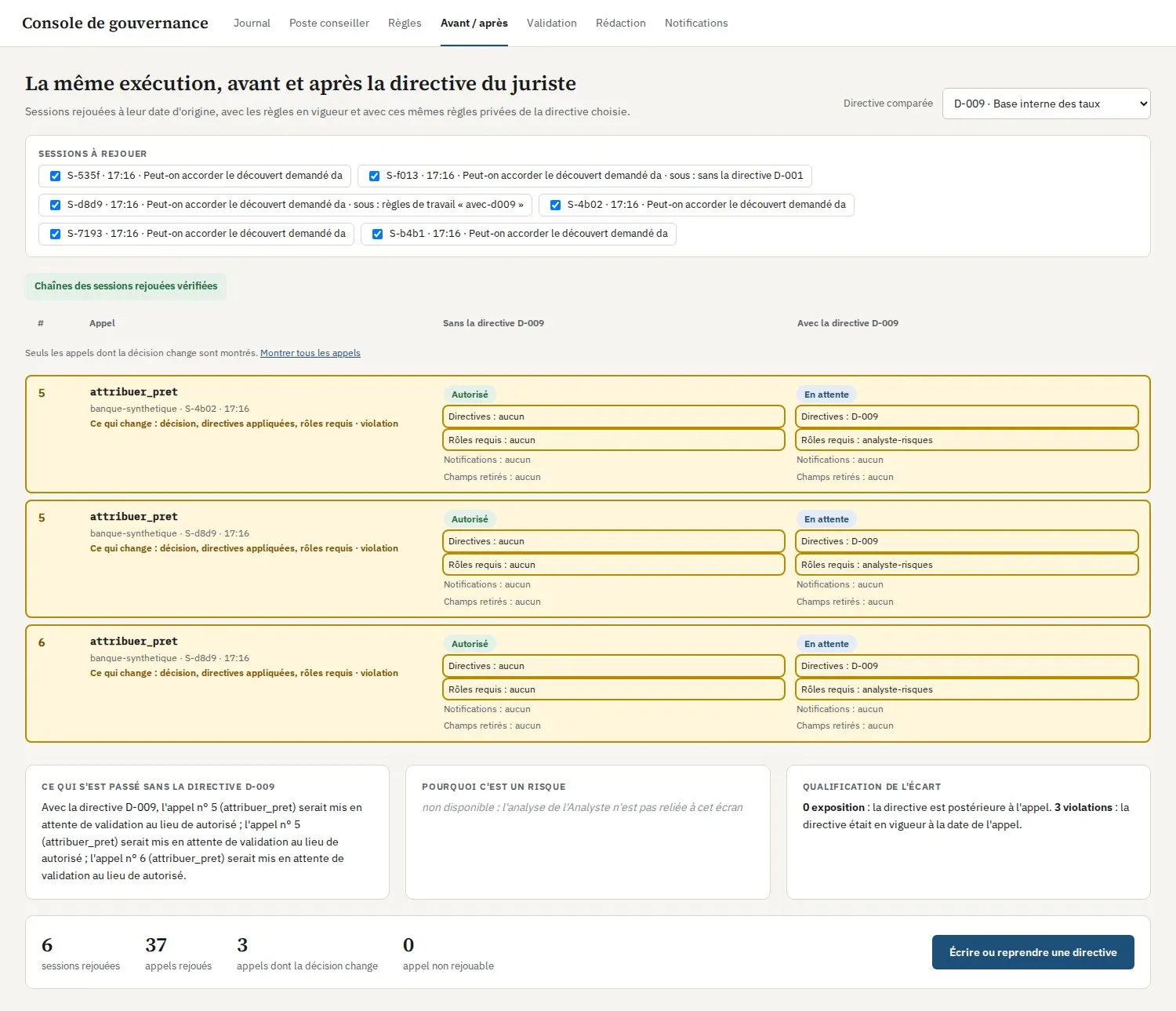Click attribuer_pret in call 6 row
This screenshot has width=1176, height=1011.
134,642
